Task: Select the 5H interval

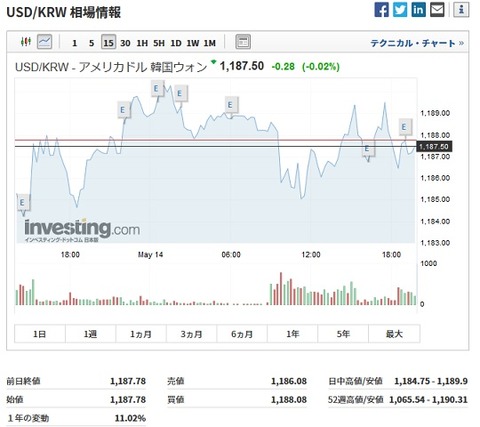Action: pyautogui.click(x=159, y=43)
